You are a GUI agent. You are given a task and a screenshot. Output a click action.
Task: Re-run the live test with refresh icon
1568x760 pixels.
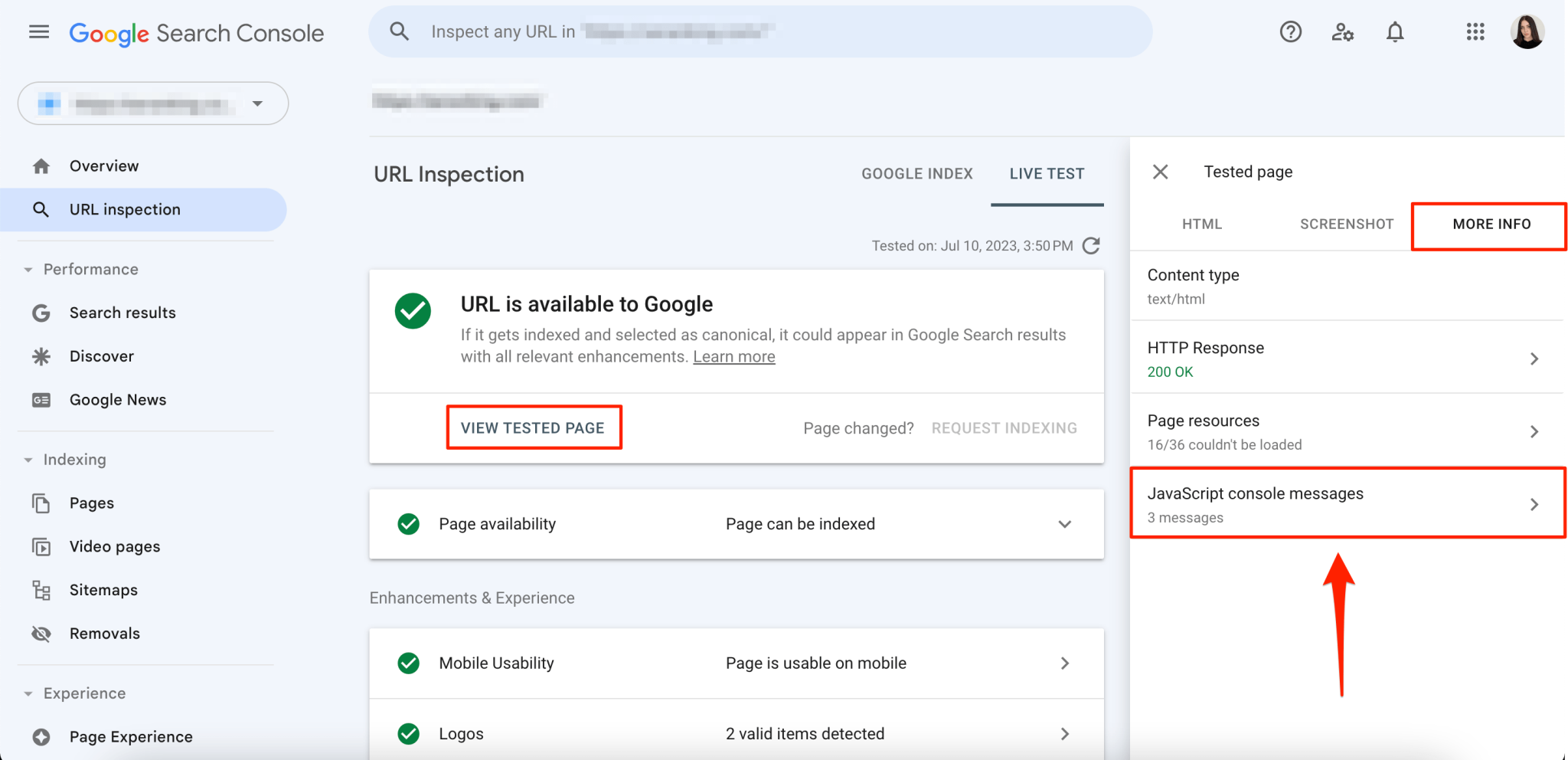(x=1091, y=246)
